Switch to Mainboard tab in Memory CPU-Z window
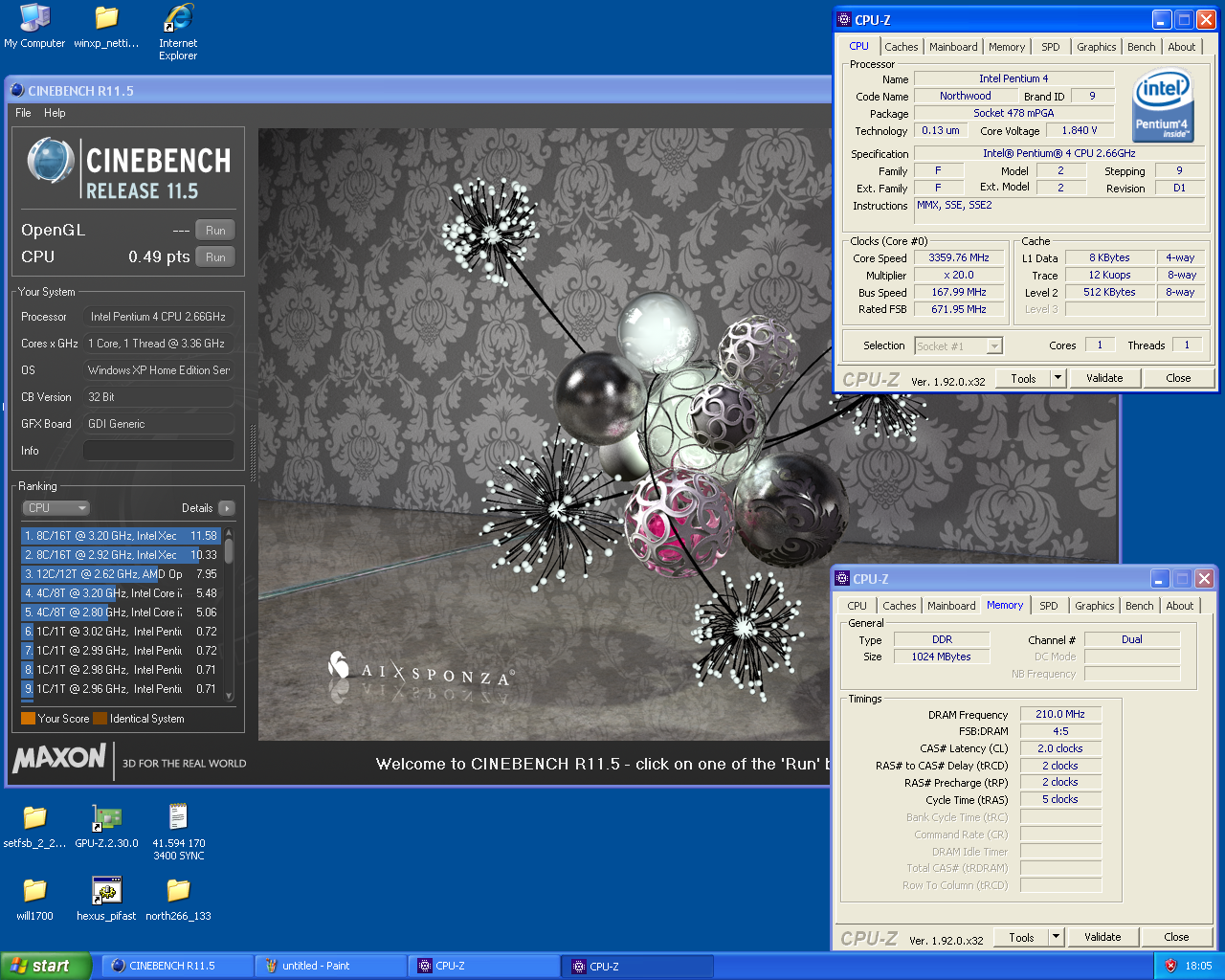The width and height of the screenshot is (1225, 980). point(951,606)
